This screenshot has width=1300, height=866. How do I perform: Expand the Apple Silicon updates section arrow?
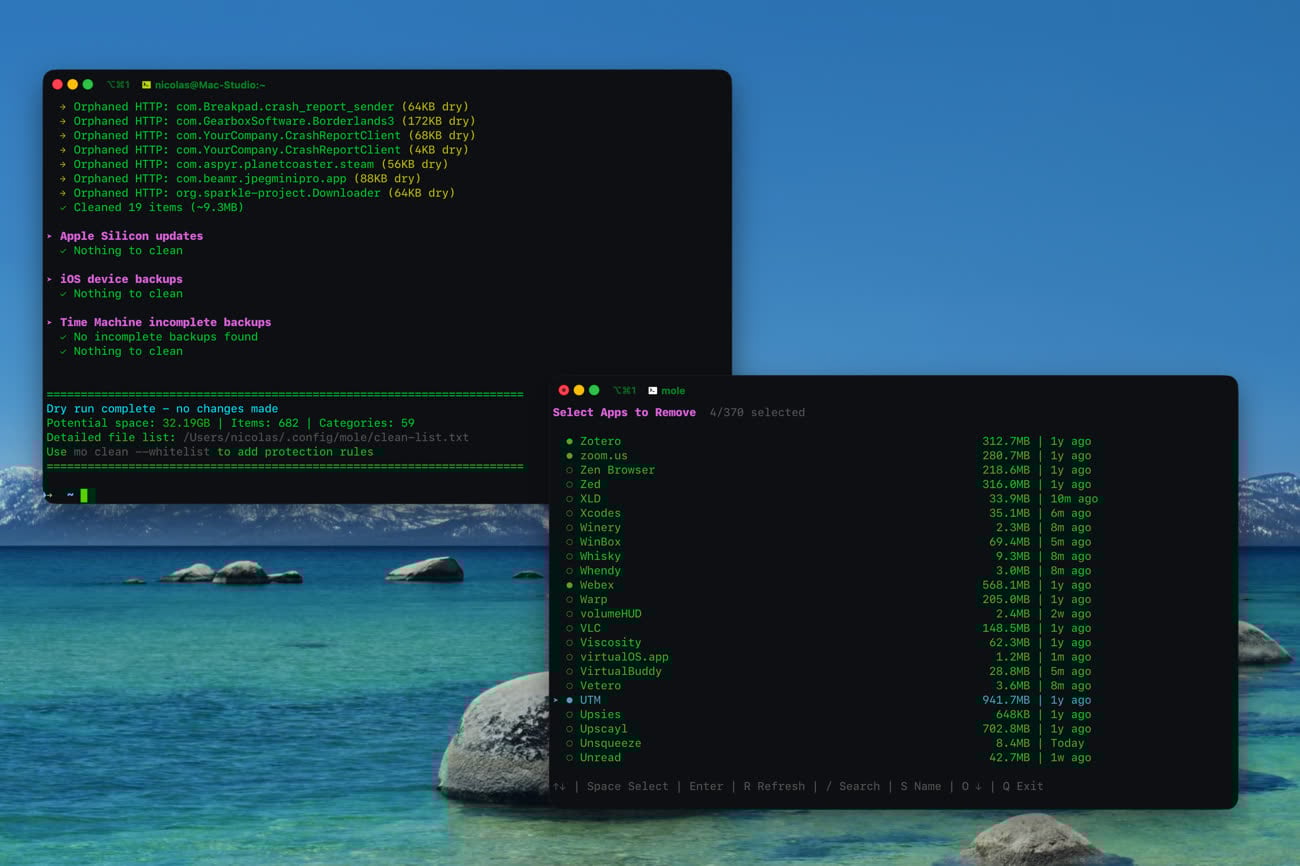50,236
